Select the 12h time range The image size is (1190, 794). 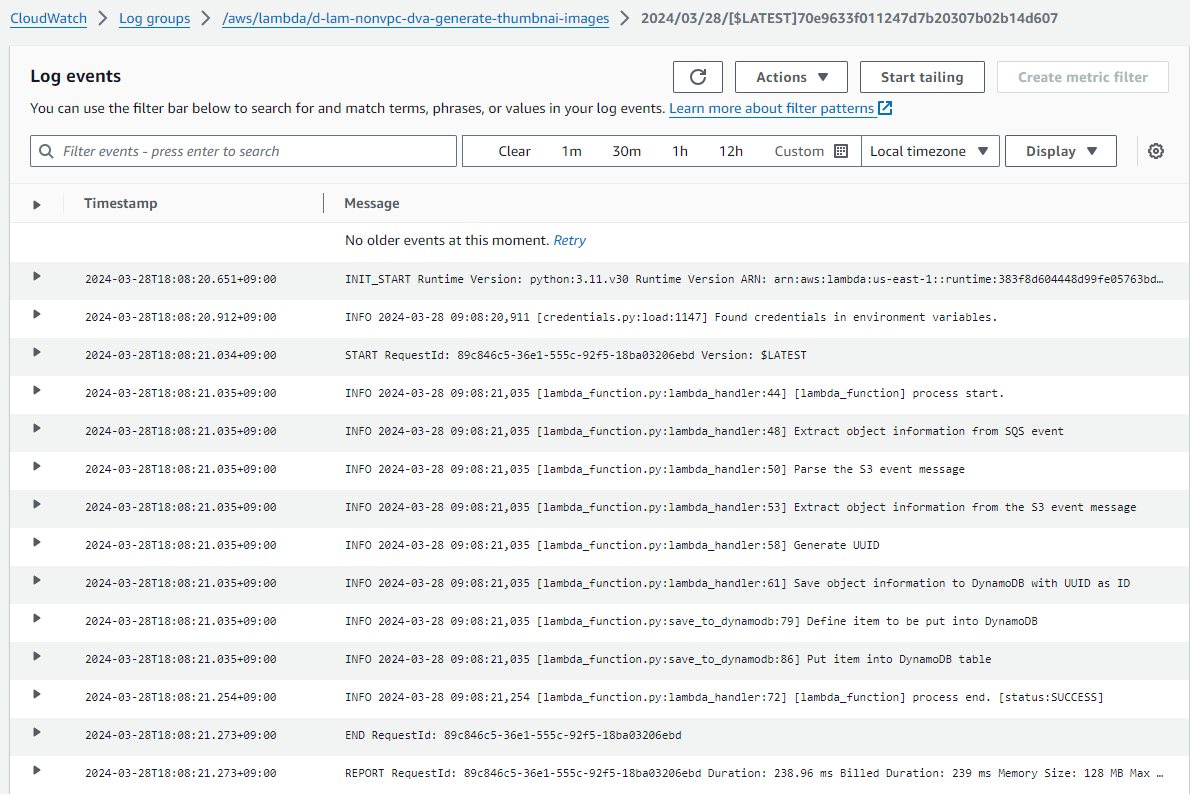(x=731, y=151)
